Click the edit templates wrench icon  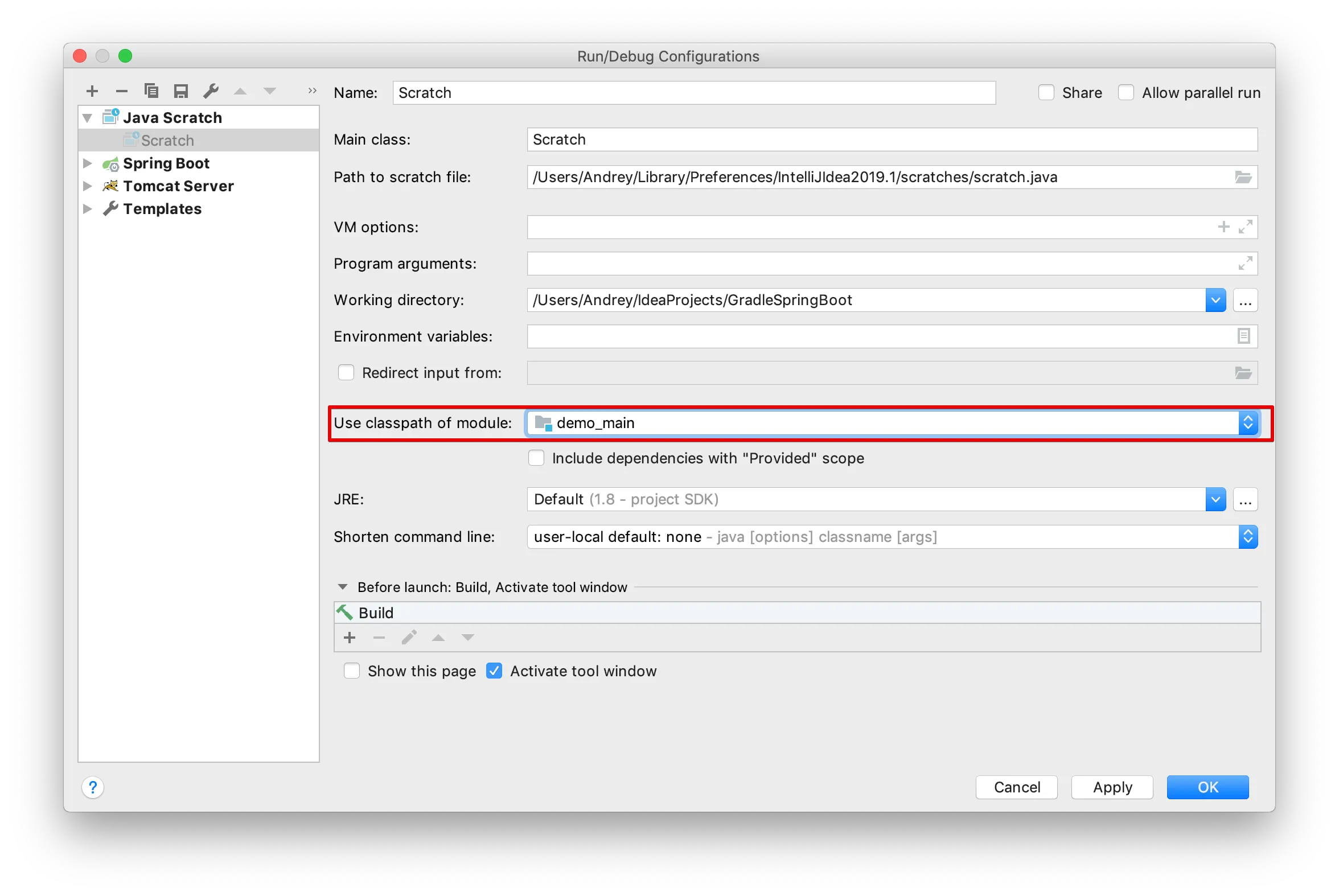(x=211, y=91)
